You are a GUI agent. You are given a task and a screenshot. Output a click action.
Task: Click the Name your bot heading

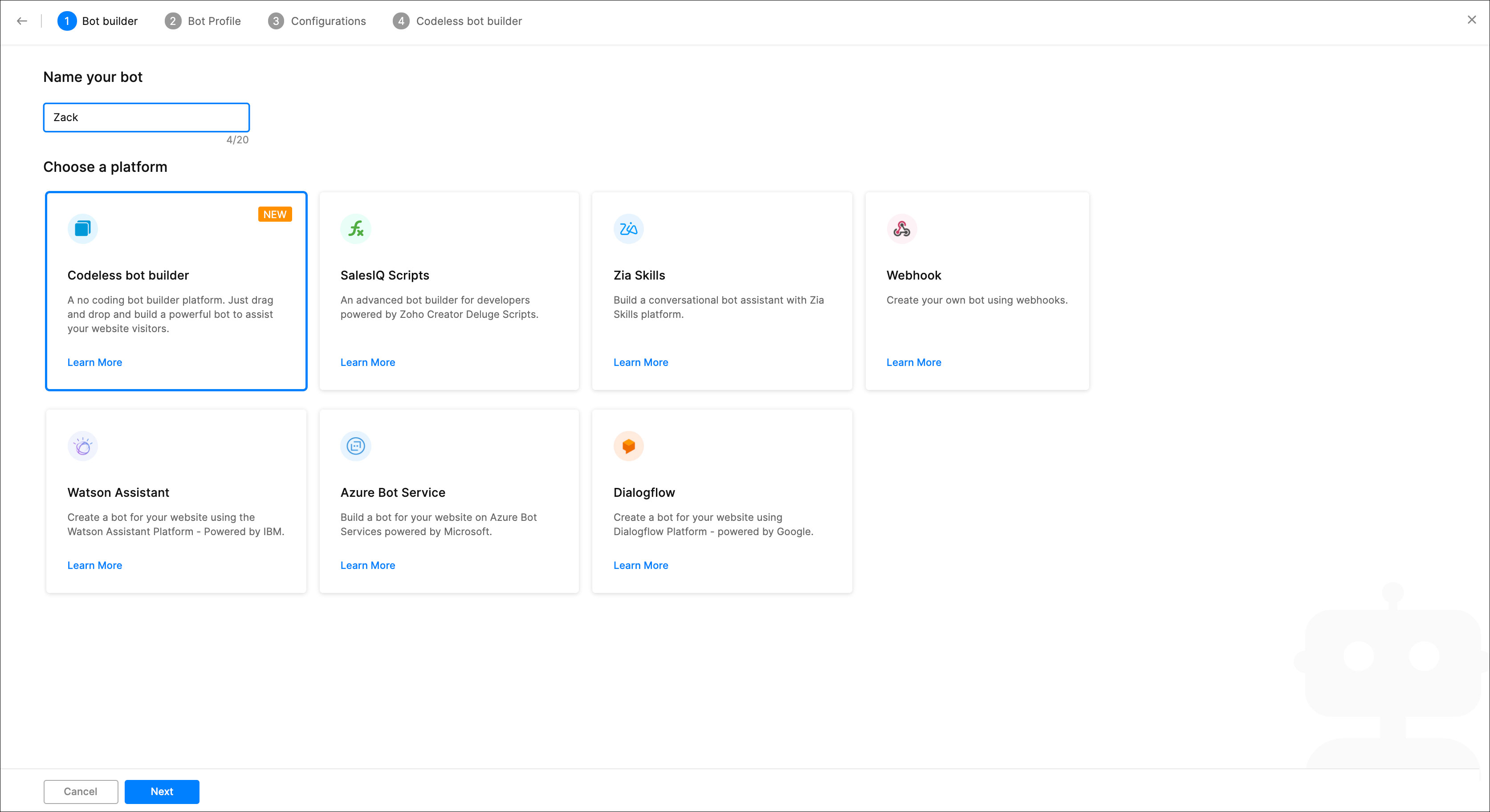(93, 77)
